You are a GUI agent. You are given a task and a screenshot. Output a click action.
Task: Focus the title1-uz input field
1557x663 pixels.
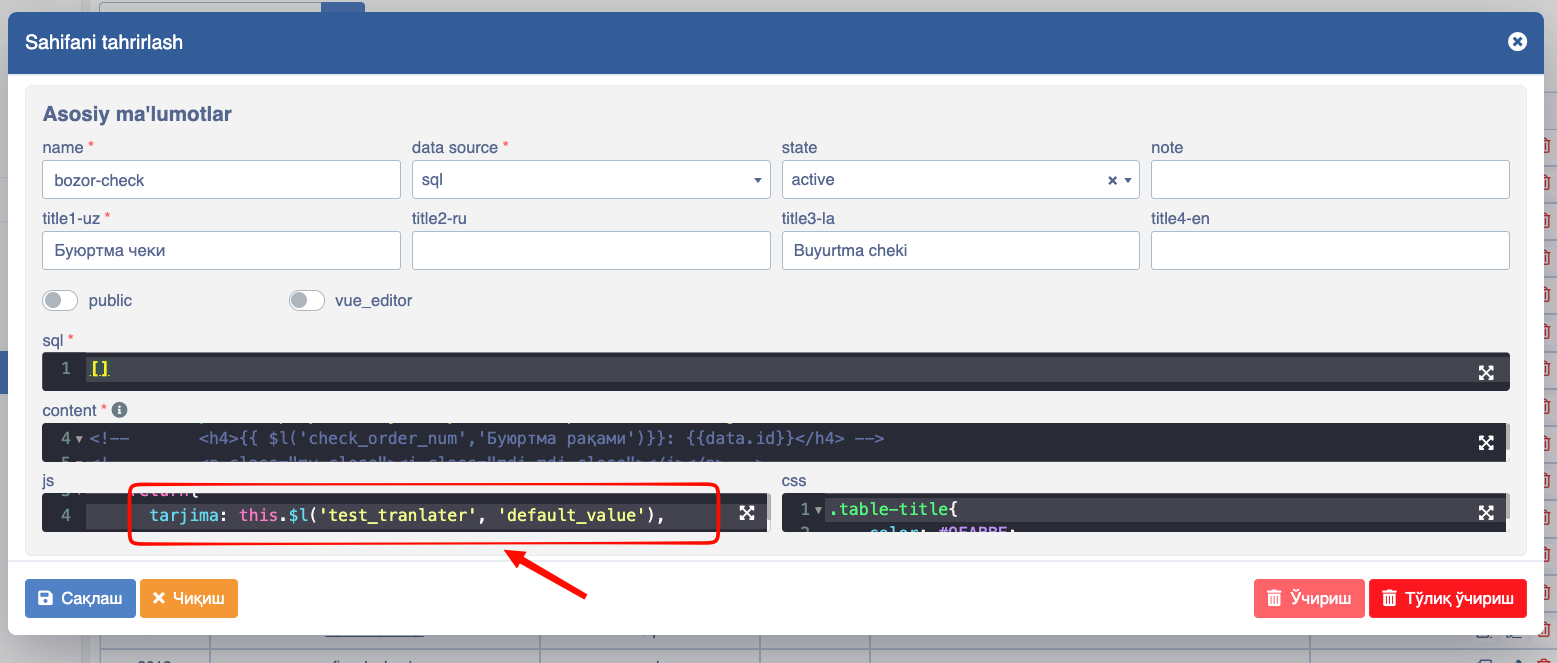coord(221,250)
